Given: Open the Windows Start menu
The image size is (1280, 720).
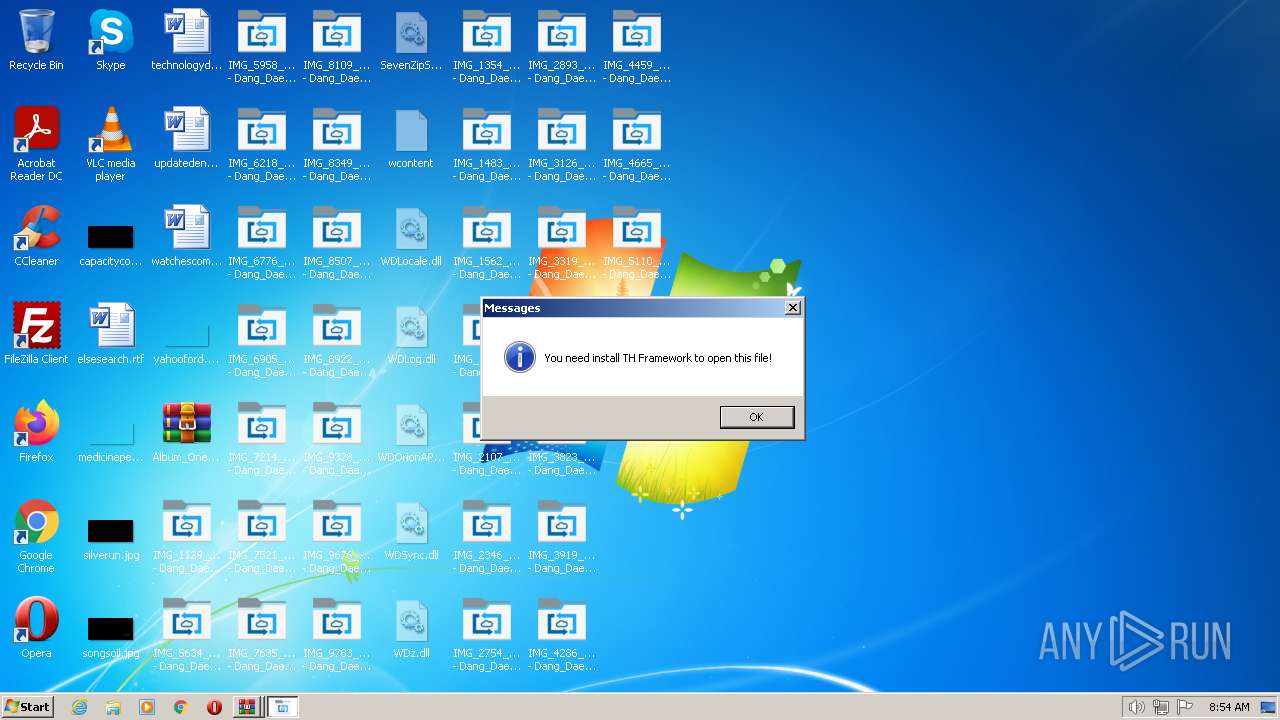Looking at the screenshot, I should click(27, 707).
